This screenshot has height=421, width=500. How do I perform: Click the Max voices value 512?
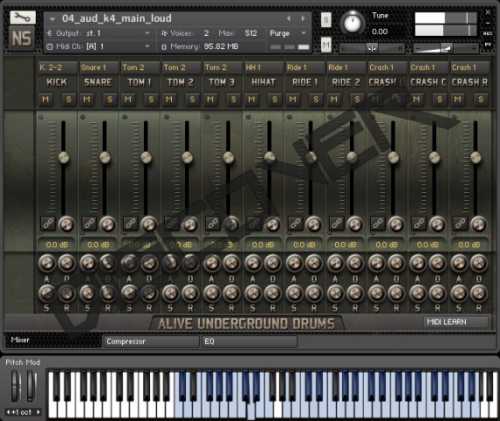pyautogui.click(x=250, y=33)
